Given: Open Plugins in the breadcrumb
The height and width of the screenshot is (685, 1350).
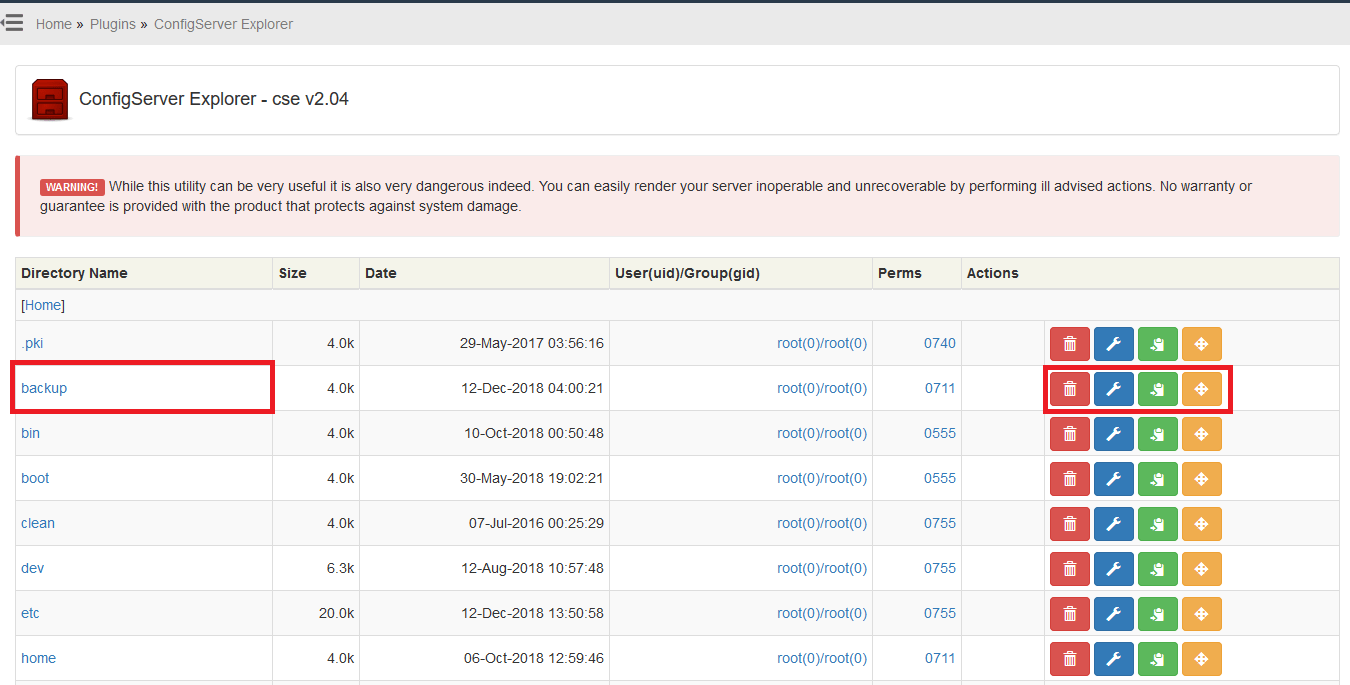Looking at the screenshot, I should [113, 24].
